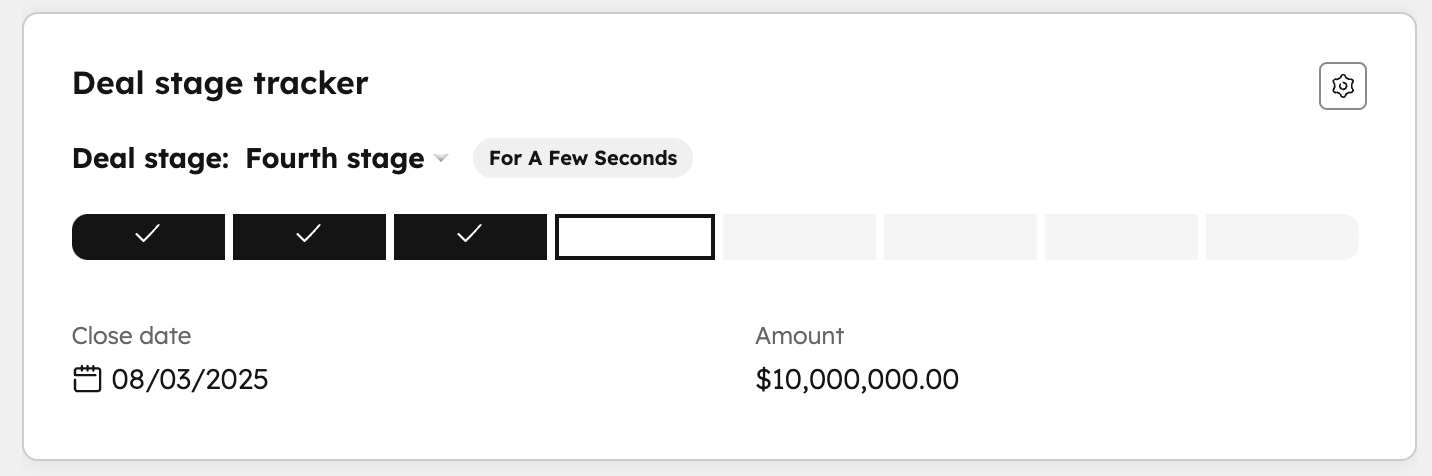Click the For A Few Seconds badge
This screenshot has width=1432, height=476.
tap(583, 158)
